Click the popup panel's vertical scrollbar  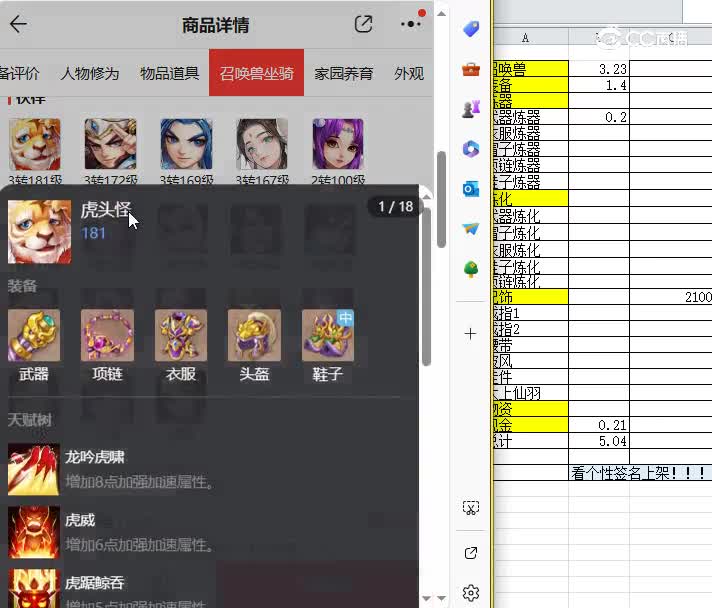point(426,286)
